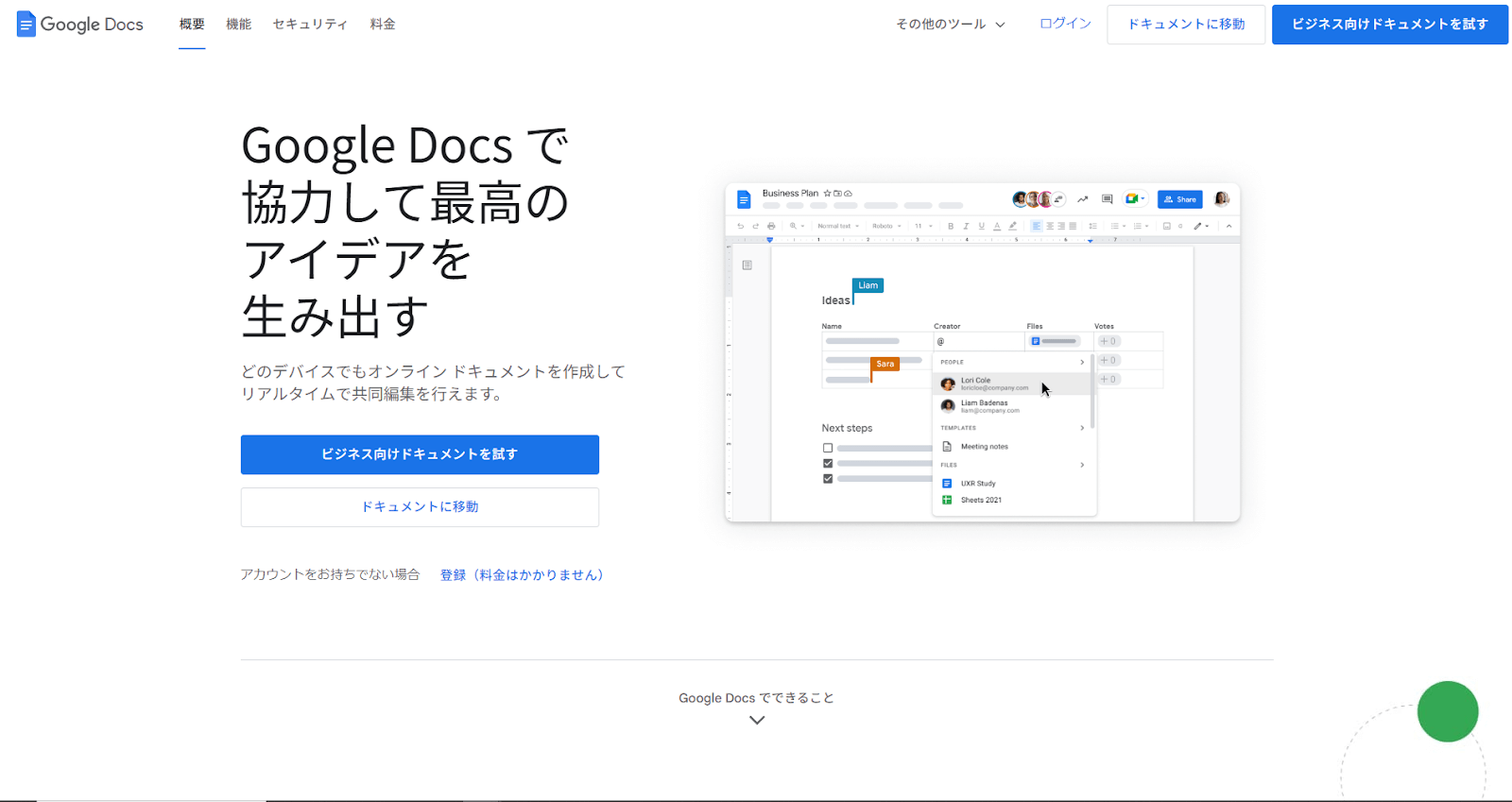The width and height of the screenshot is (1512, 802).
Task: Toggle underline formatting U icon
Action: 981,226
